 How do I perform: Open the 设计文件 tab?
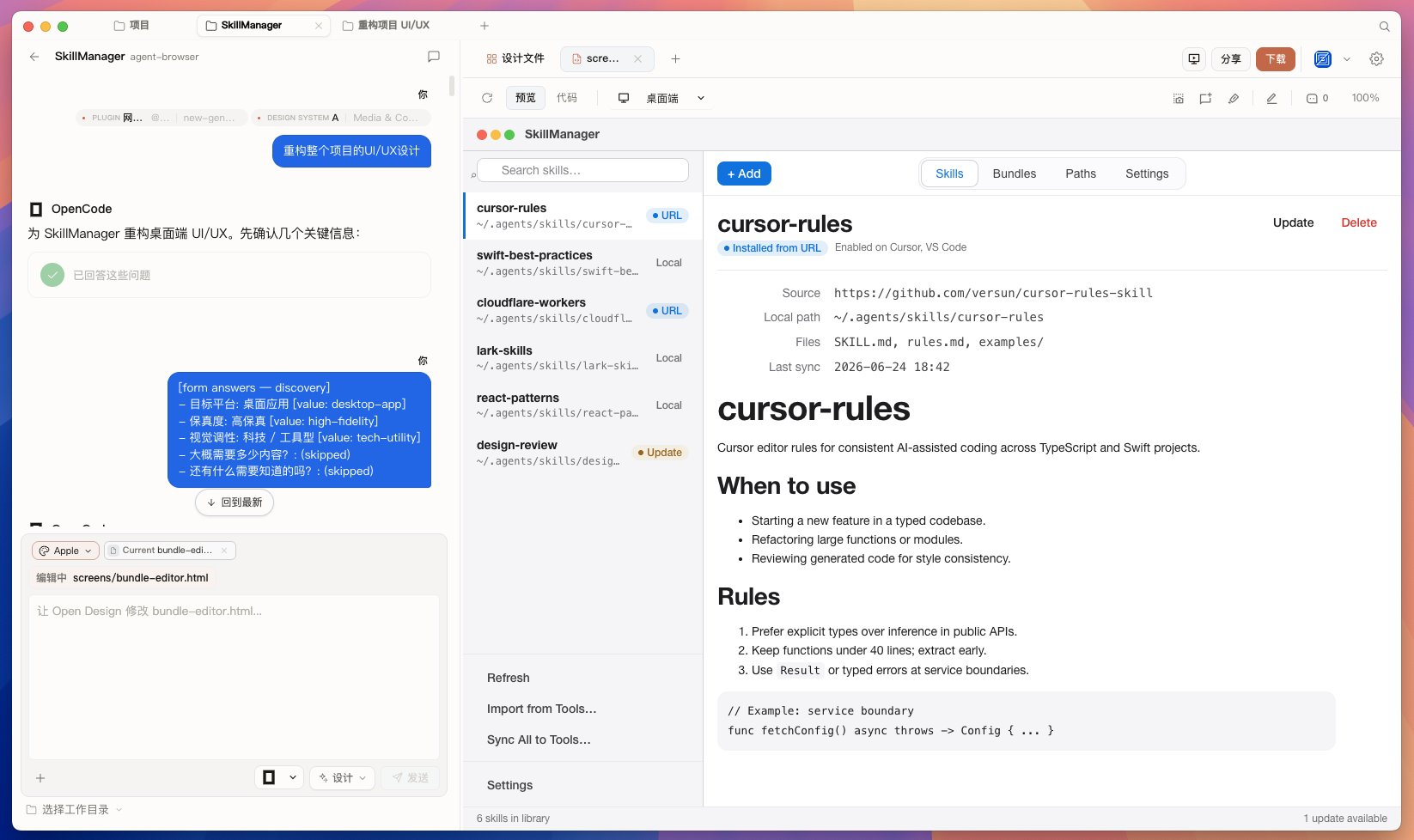click(515, 58)
